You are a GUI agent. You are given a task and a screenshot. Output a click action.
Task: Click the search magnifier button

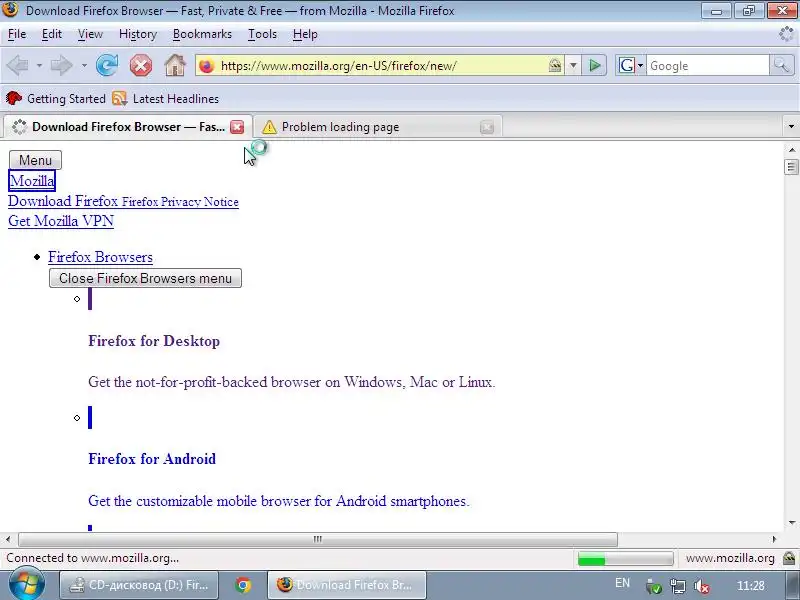pyautogui.click(x=781, y=65)
